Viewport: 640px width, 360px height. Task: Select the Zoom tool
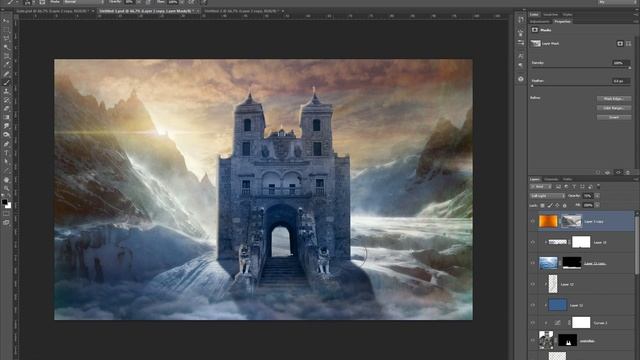click(x=6, y=189)
